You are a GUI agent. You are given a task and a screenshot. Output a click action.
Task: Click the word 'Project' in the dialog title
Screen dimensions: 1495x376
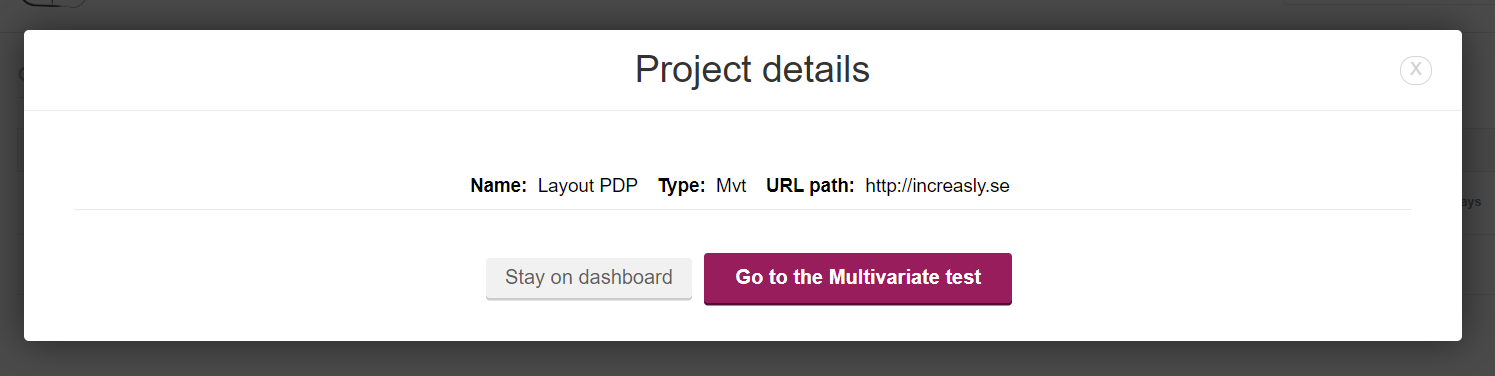[692, 70]
